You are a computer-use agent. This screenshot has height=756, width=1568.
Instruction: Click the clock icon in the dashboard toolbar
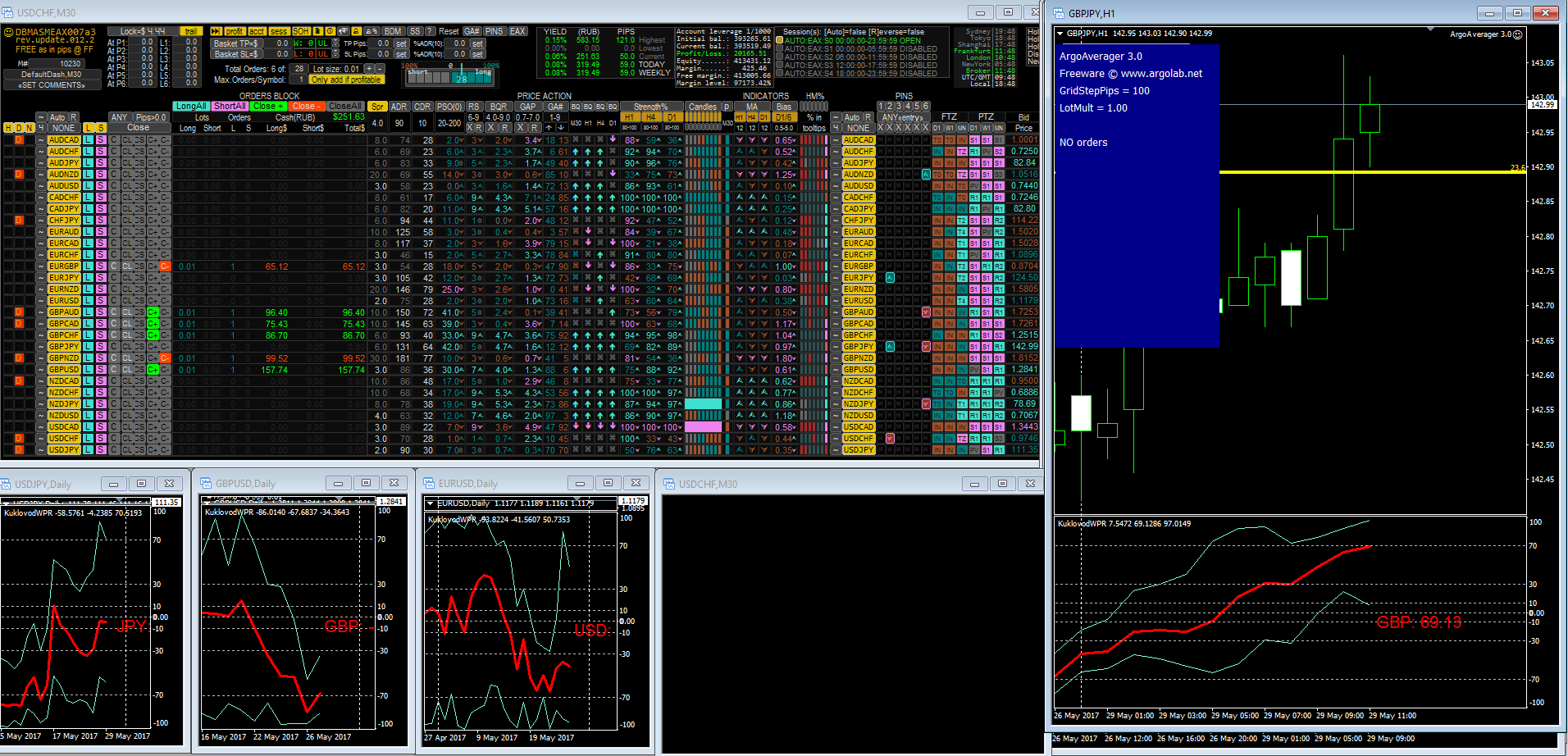[x=330, y=31]
